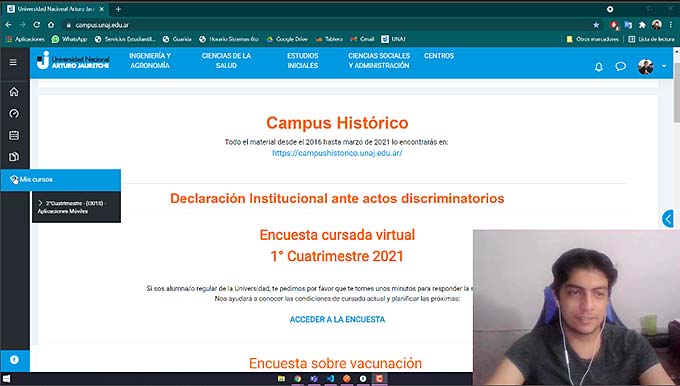Open the Servicios Estudiantiles bookmark
Viewport: 680px width, 386px height.
point(125,39)
